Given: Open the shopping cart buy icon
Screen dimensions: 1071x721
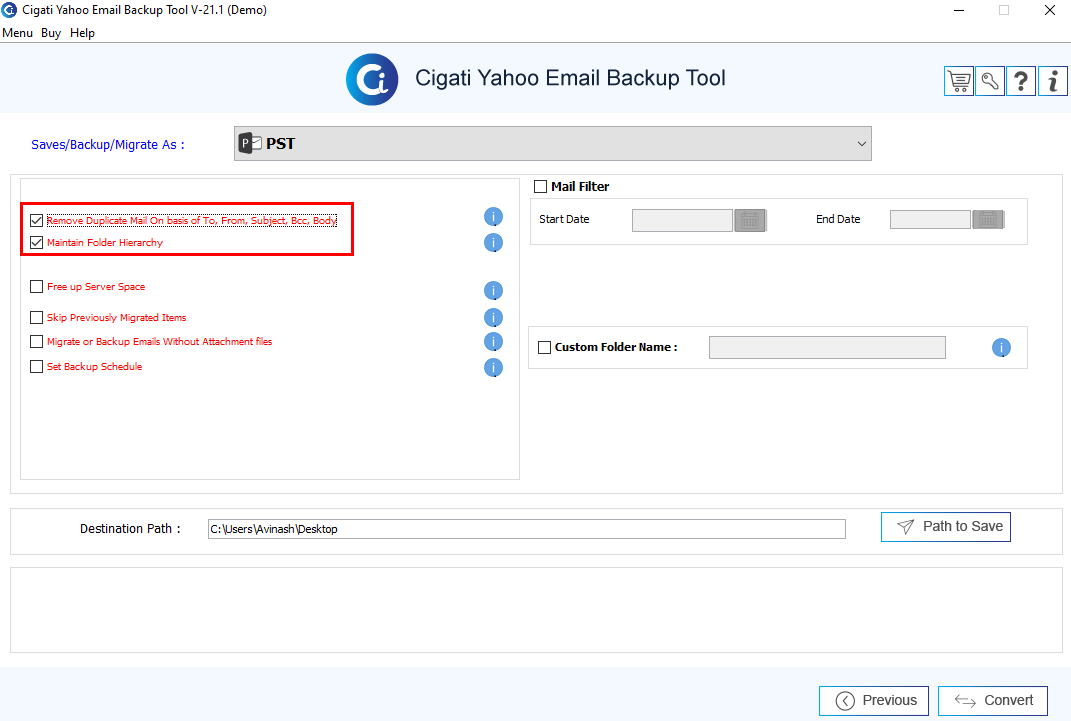Looking at the screenshot, I should coord(959,81).
